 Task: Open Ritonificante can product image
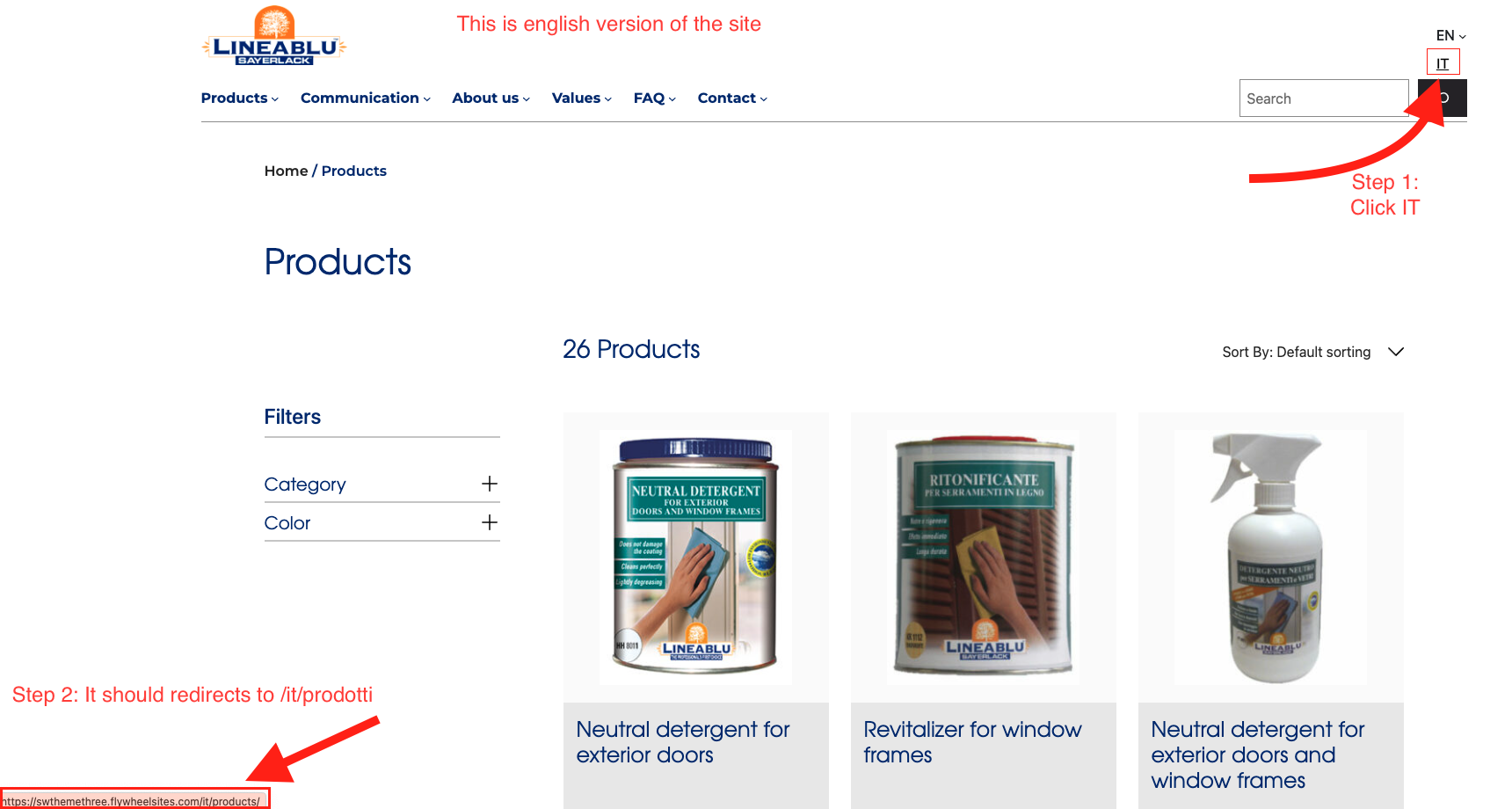pyautogui.click(x=984, y=558)
